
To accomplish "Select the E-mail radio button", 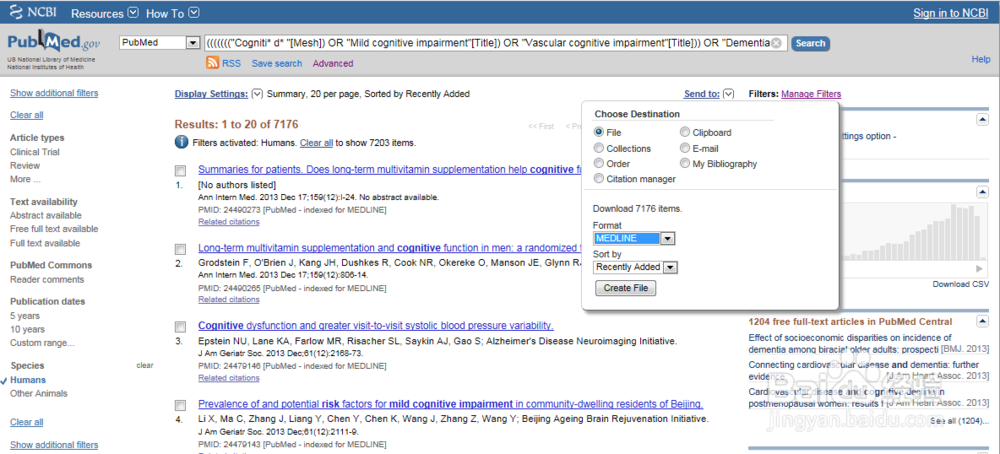I will pos(685,148).
